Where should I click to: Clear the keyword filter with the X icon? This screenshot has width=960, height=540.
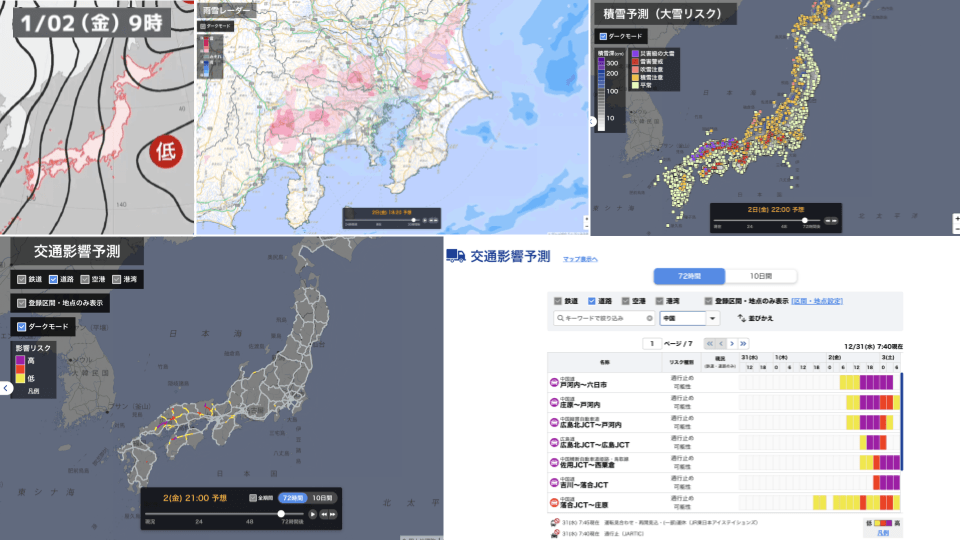(x=649, y=318)
